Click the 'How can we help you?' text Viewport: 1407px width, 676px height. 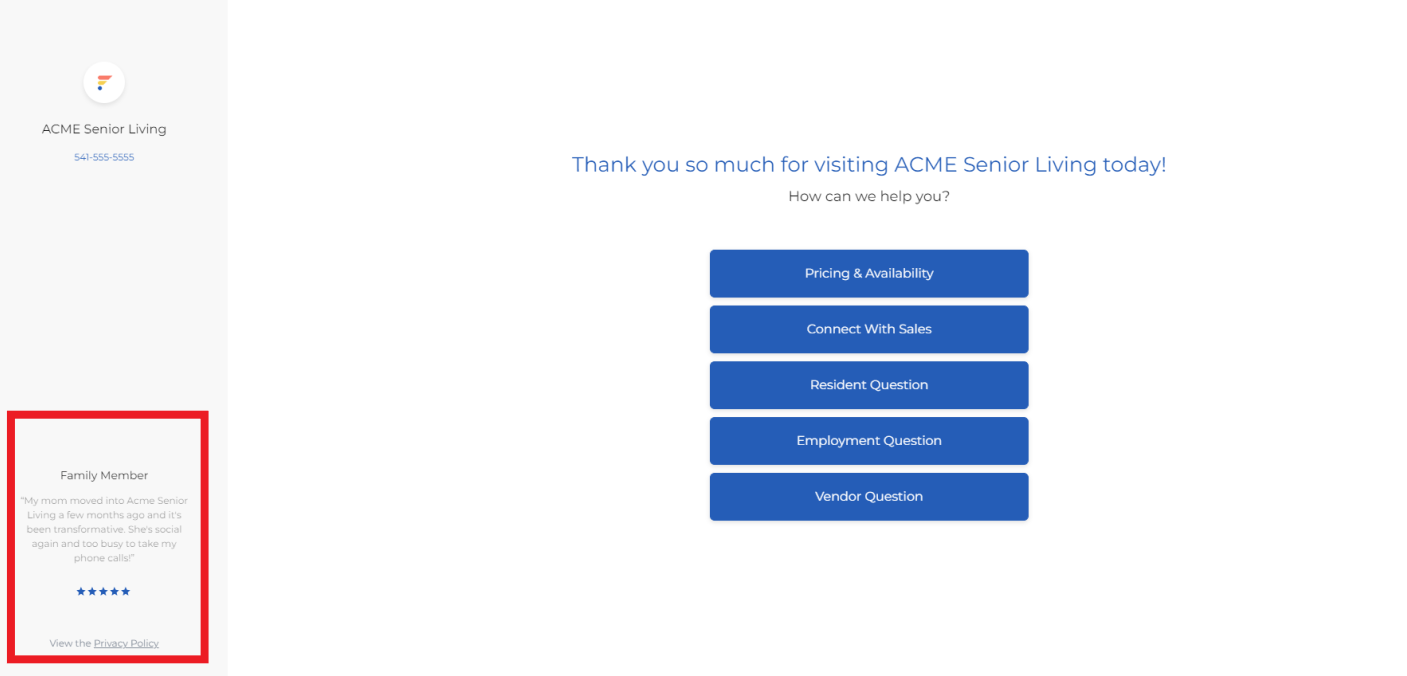(x=869, y=196)
